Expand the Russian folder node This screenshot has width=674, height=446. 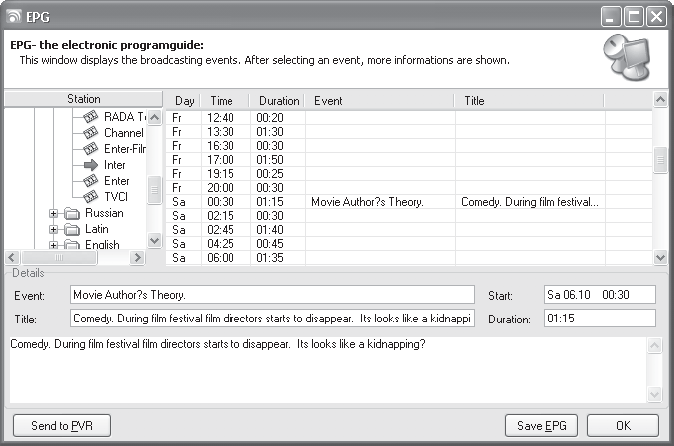(x=53, y=214)
